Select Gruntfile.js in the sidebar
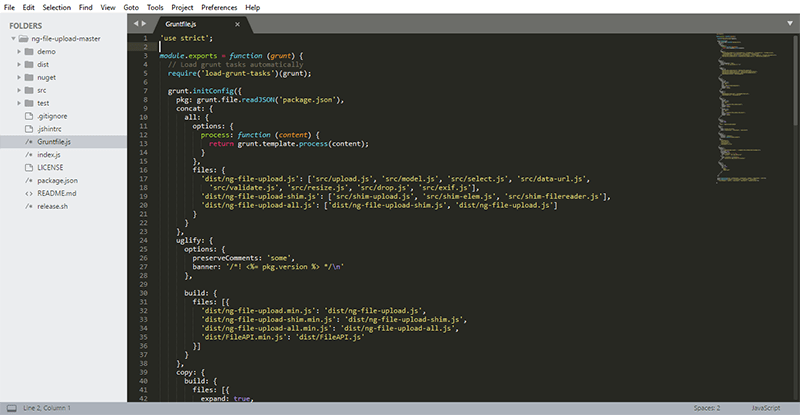This screenshot has width=800, height=415. 54,142
